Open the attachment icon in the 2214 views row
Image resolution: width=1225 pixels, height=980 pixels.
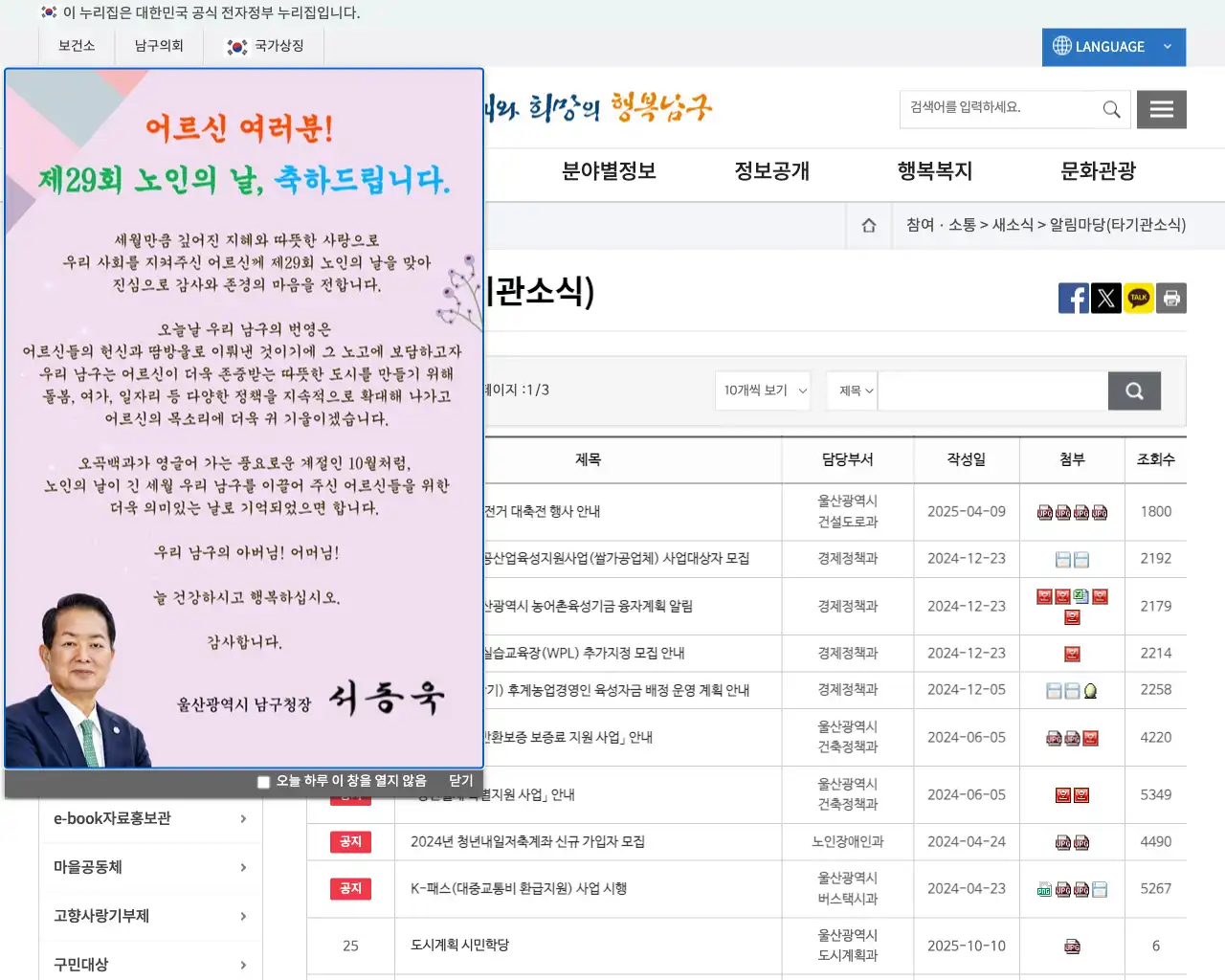pos(1072,654)
